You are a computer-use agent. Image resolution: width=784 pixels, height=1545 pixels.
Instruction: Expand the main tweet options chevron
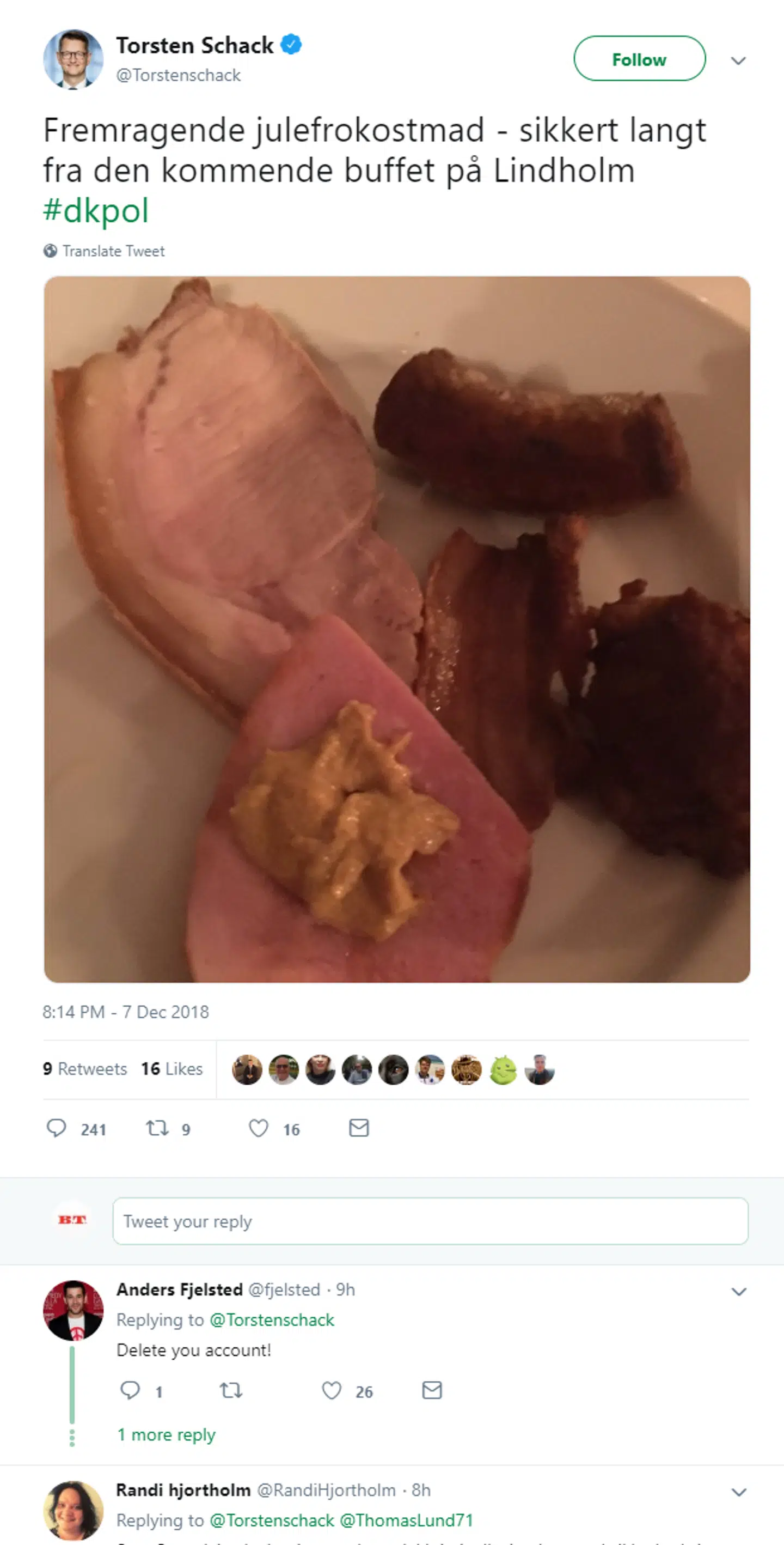pos(738,60)
